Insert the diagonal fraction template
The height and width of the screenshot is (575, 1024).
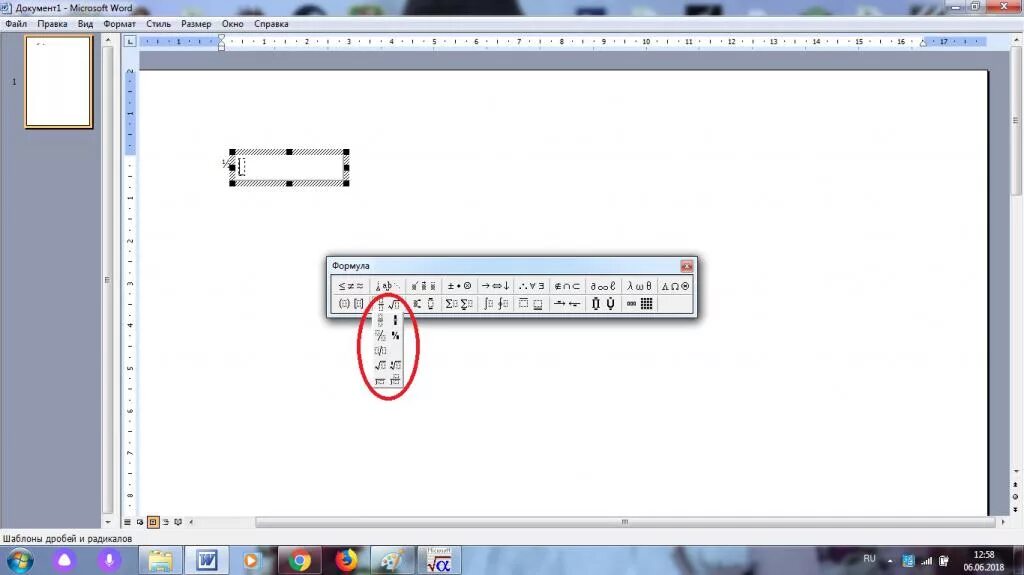pyautogui.click(x=380, y=335)
